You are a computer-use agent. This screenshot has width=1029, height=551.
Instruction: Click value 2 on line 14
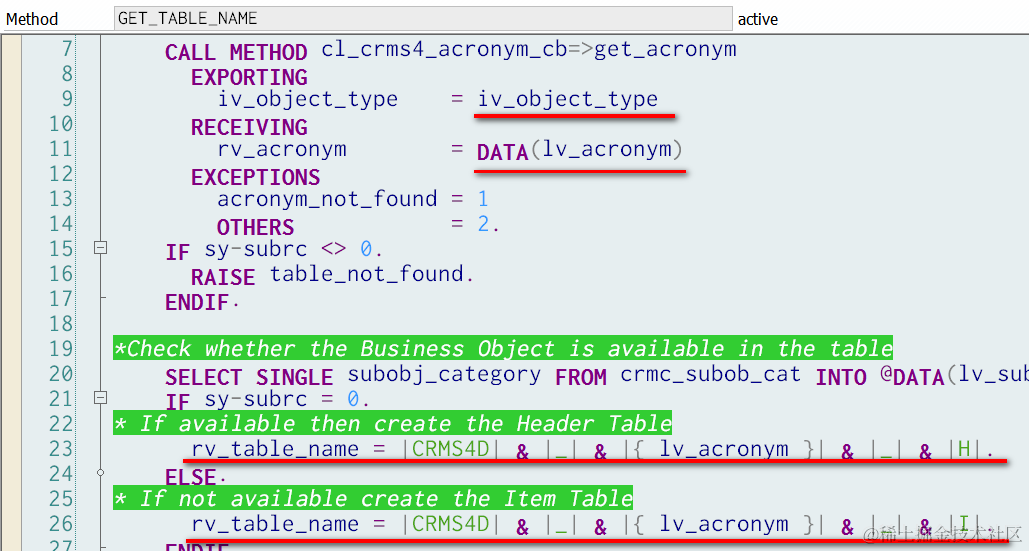point(483,224)
